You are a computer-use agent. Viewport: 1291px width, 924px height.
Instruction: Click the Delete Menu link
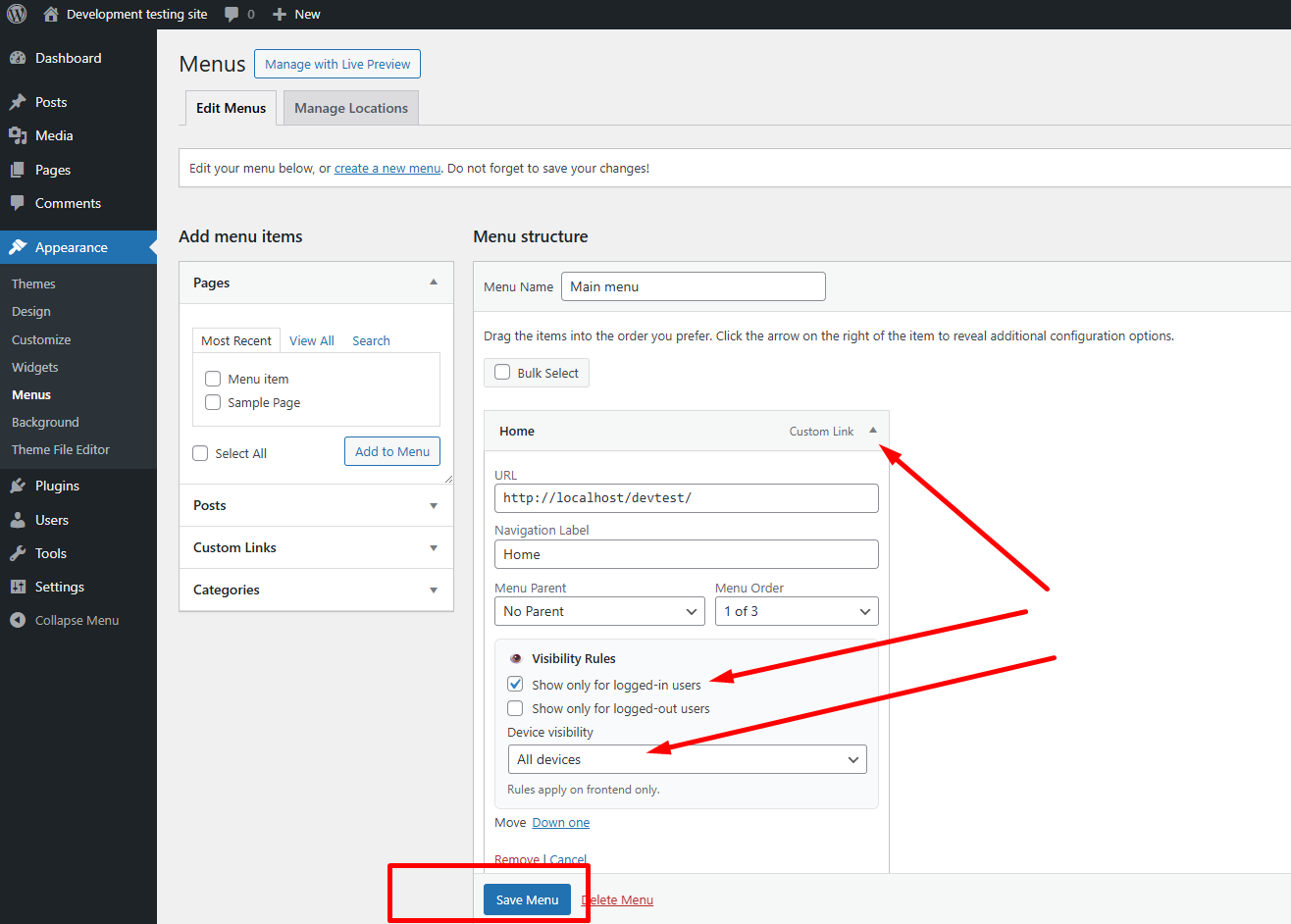point(617,899)
